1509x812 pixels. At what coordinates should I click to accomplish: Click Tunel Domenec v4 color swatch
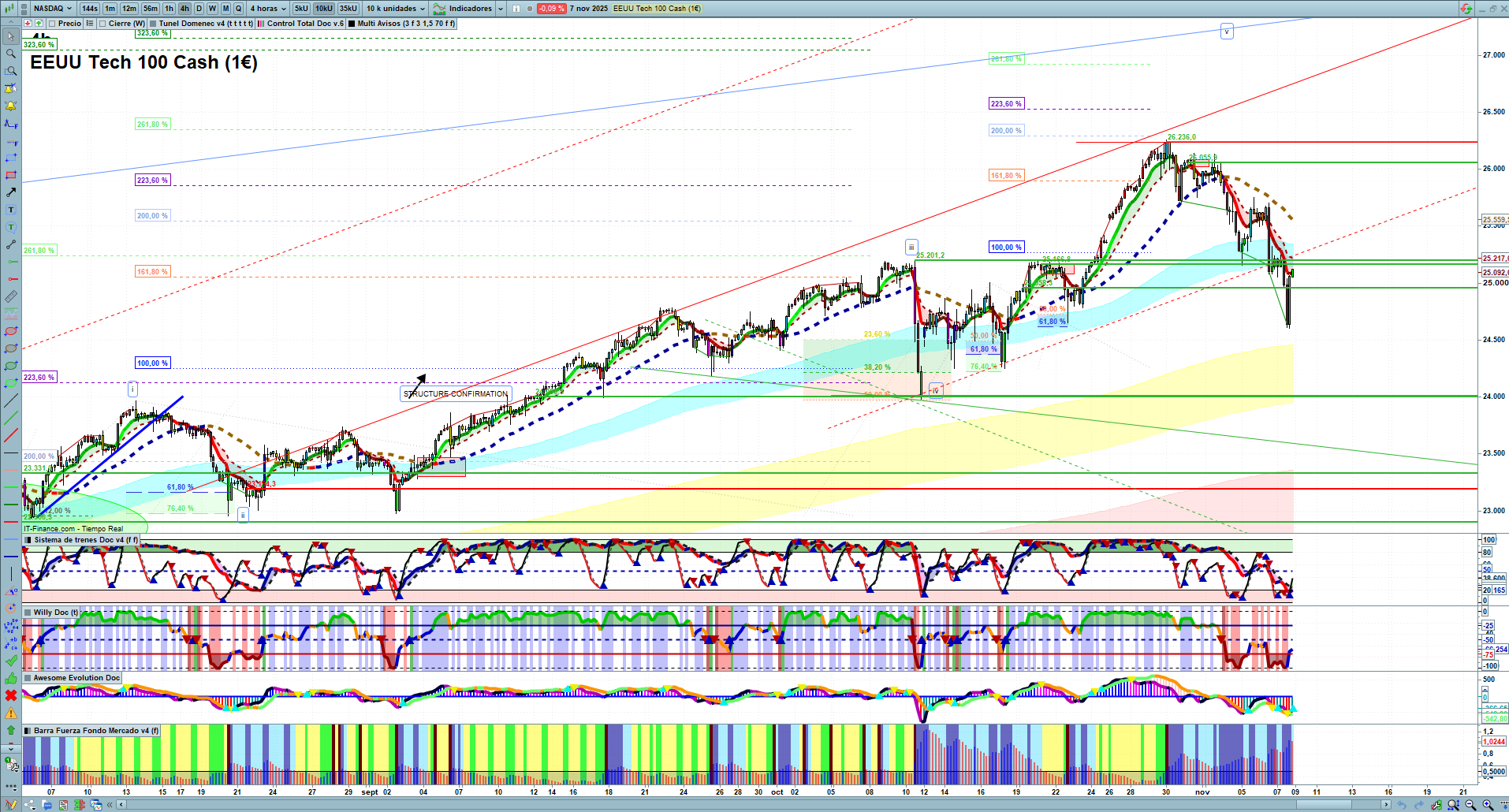[153, 24]
